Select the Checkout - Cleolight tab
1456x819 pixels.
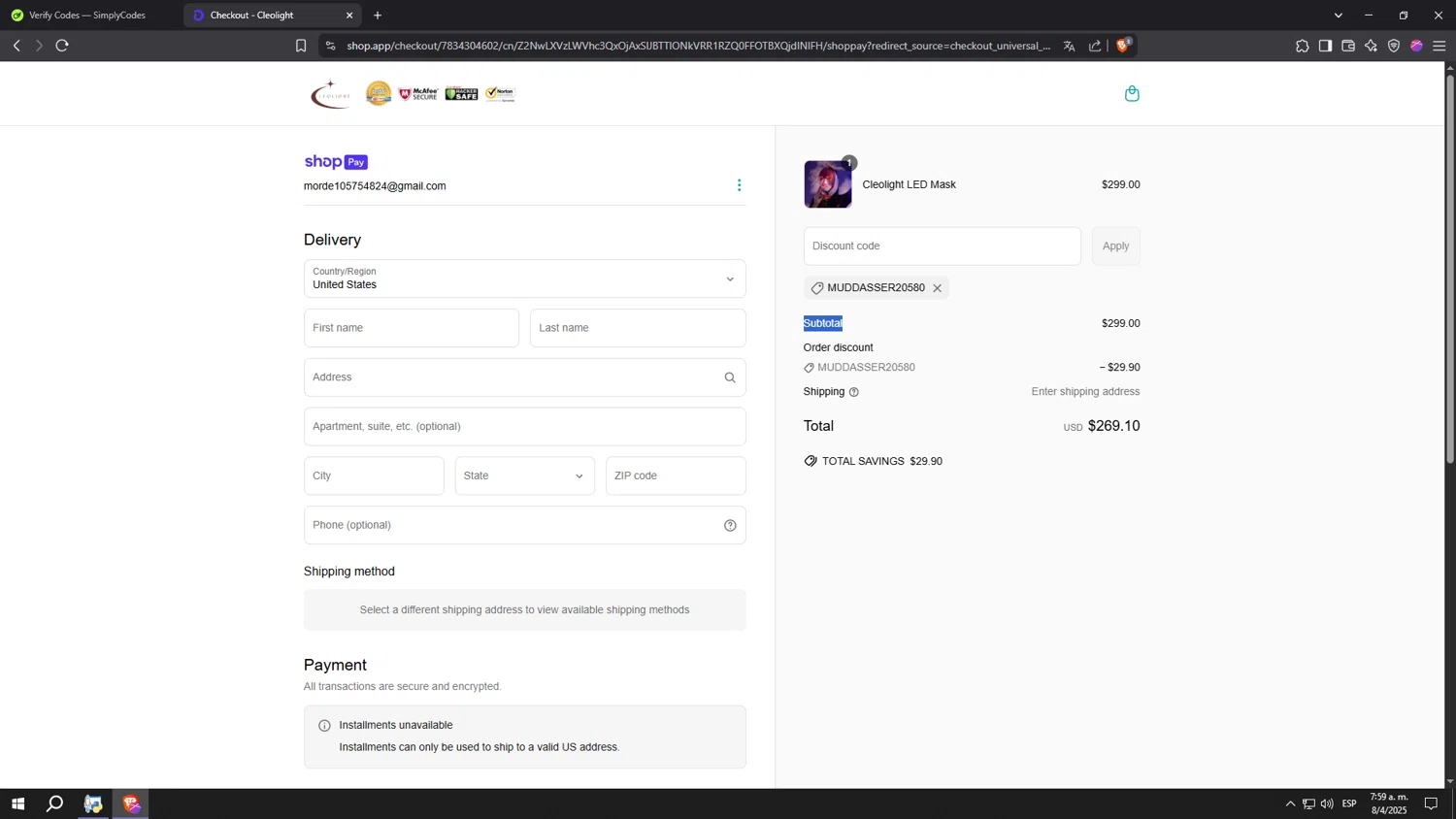coord(271,16)
